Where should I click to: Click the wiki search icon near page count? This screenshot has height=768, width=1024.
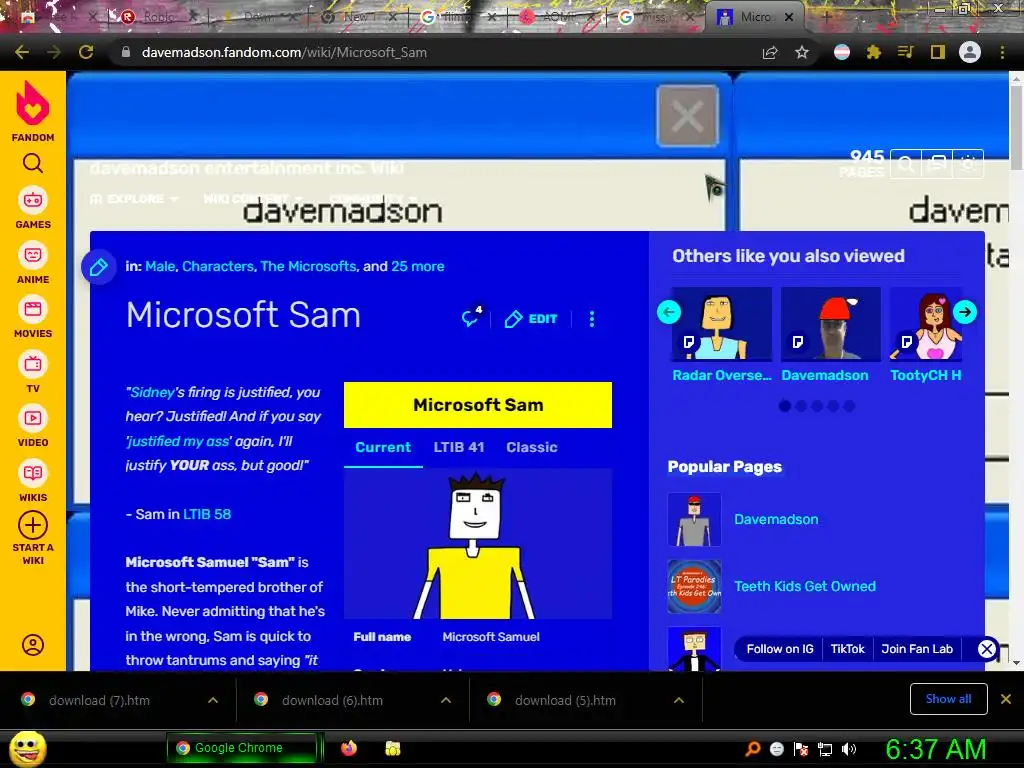pos(906,164)
